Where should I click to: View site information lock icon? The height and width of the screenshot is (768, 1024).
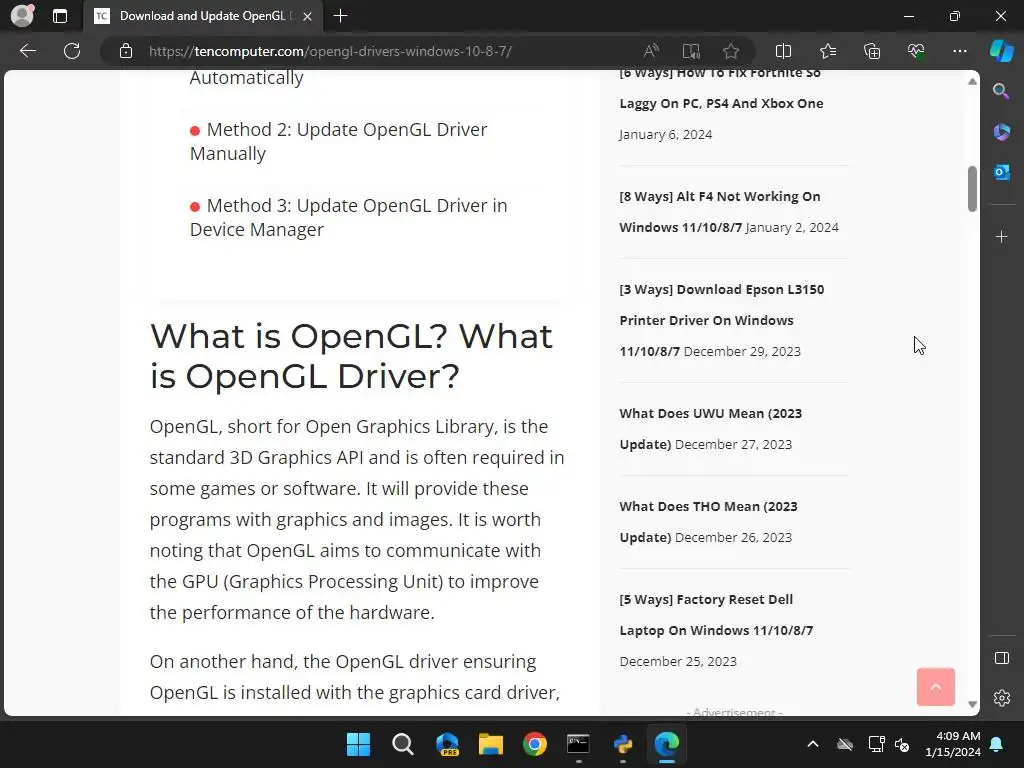[x=126, y=51]
